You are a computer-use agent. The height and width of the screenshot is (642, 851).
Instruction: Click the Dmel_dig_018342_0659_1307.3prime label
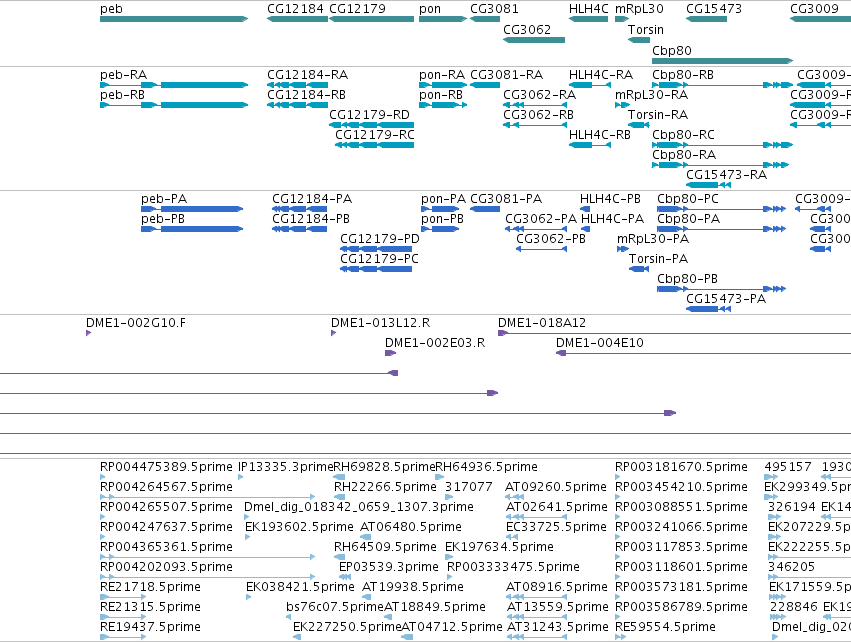click(359, 507)
